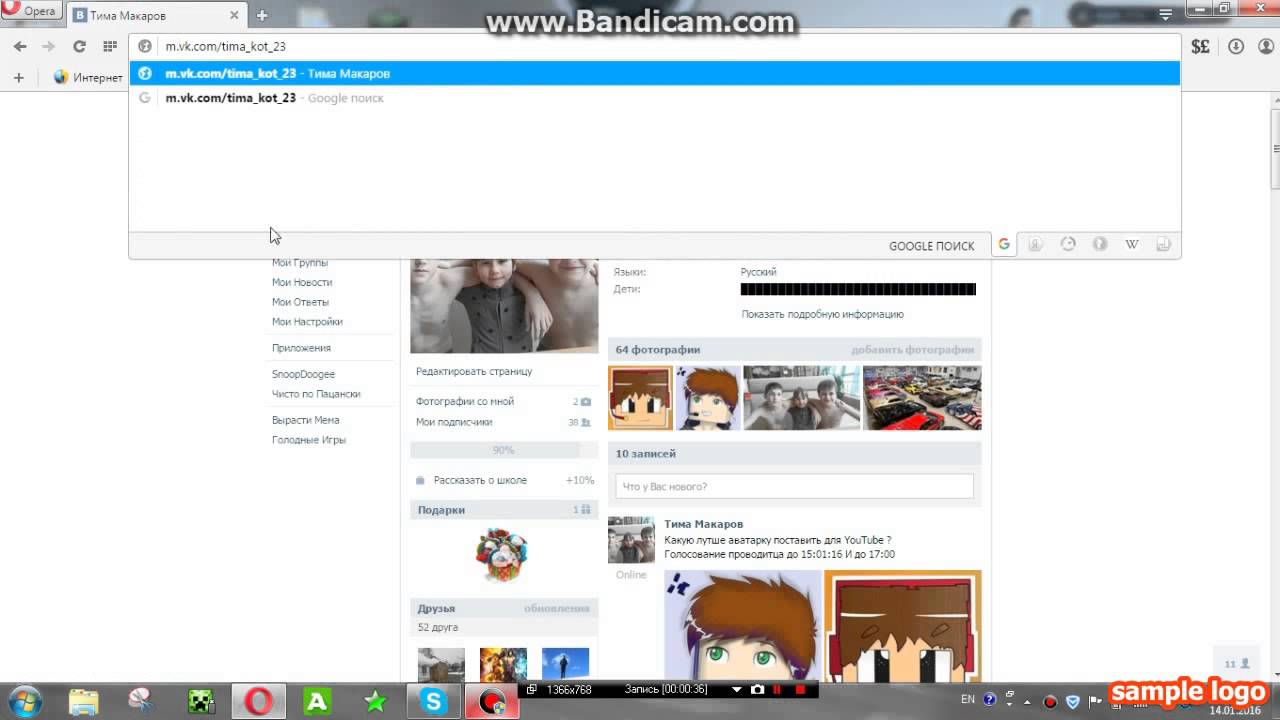Open File Explorer from taskbar
This screenshot has width=1280, height=720.
point(84,702)
